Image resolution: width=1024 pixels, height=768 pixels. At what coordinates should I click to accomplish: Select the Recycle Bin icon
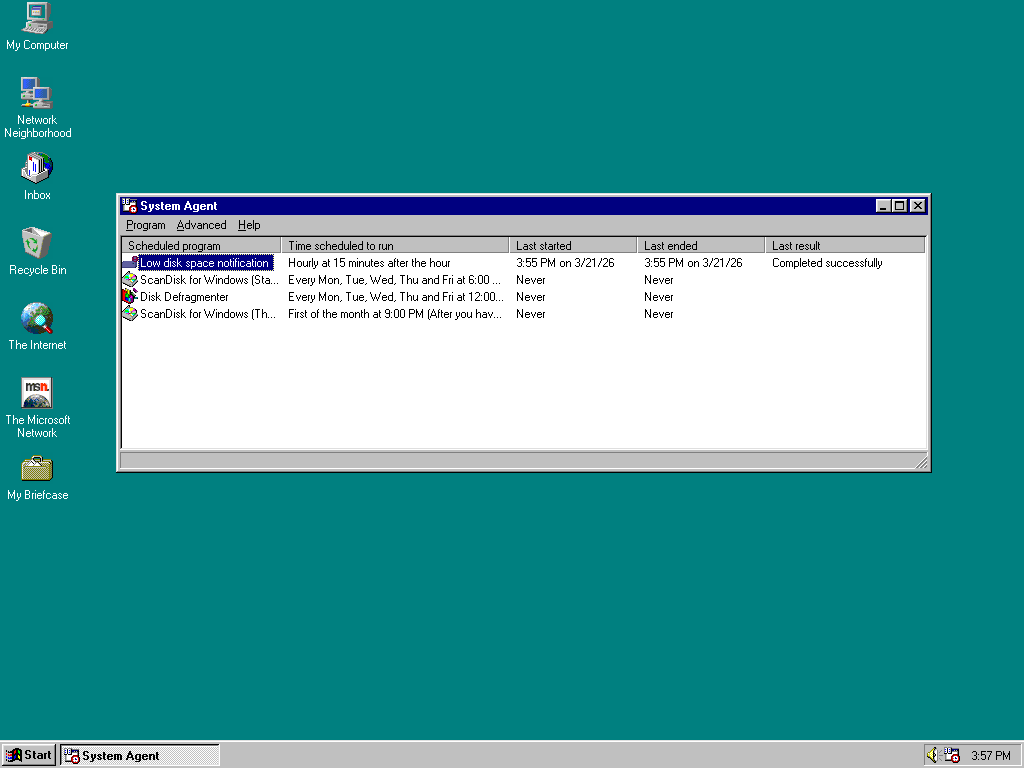point(37,243)
